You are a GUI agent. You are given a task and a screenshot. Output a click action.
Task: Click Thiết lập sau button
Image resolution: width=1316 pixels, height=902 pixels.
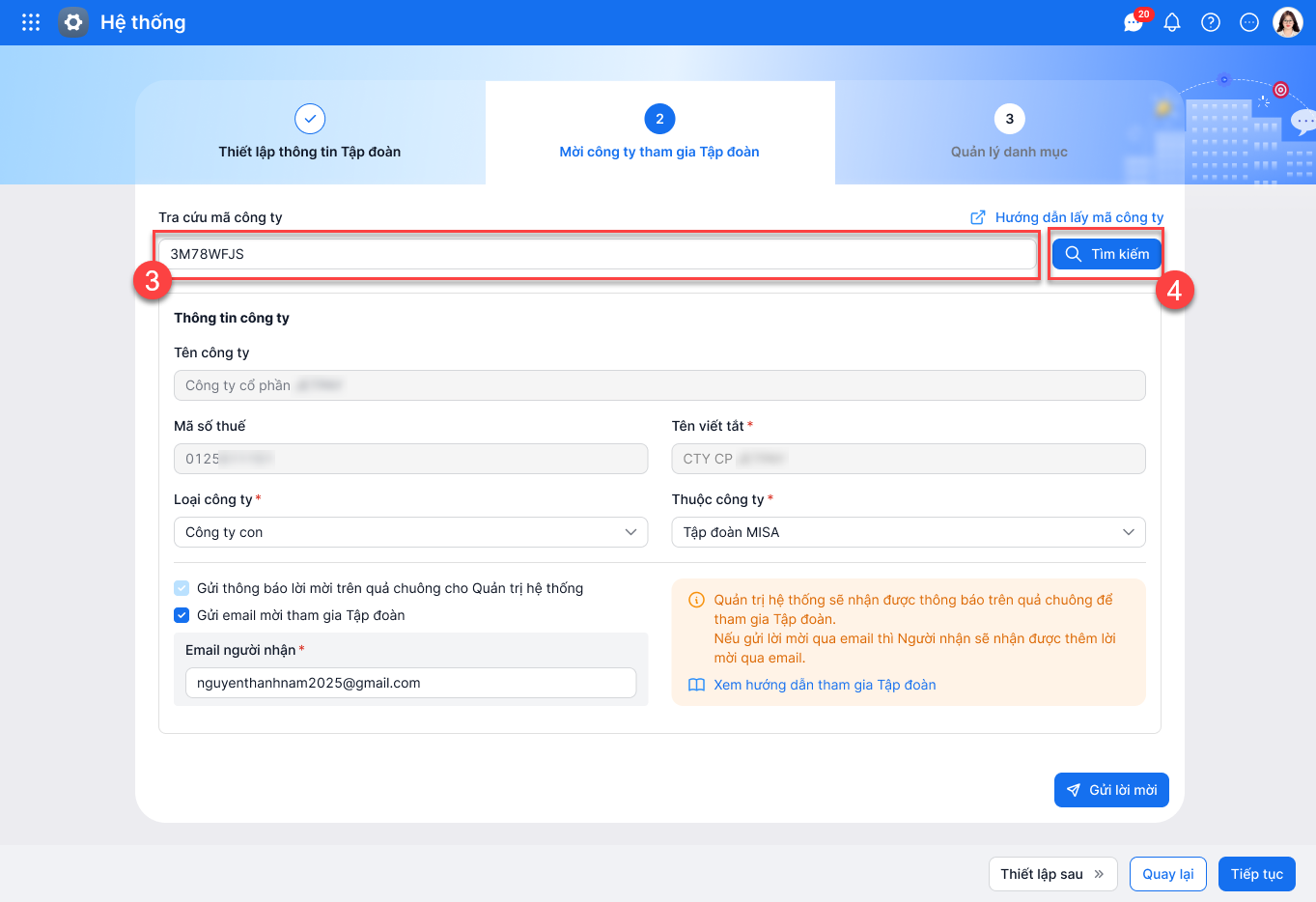(x=1052, y=874)
